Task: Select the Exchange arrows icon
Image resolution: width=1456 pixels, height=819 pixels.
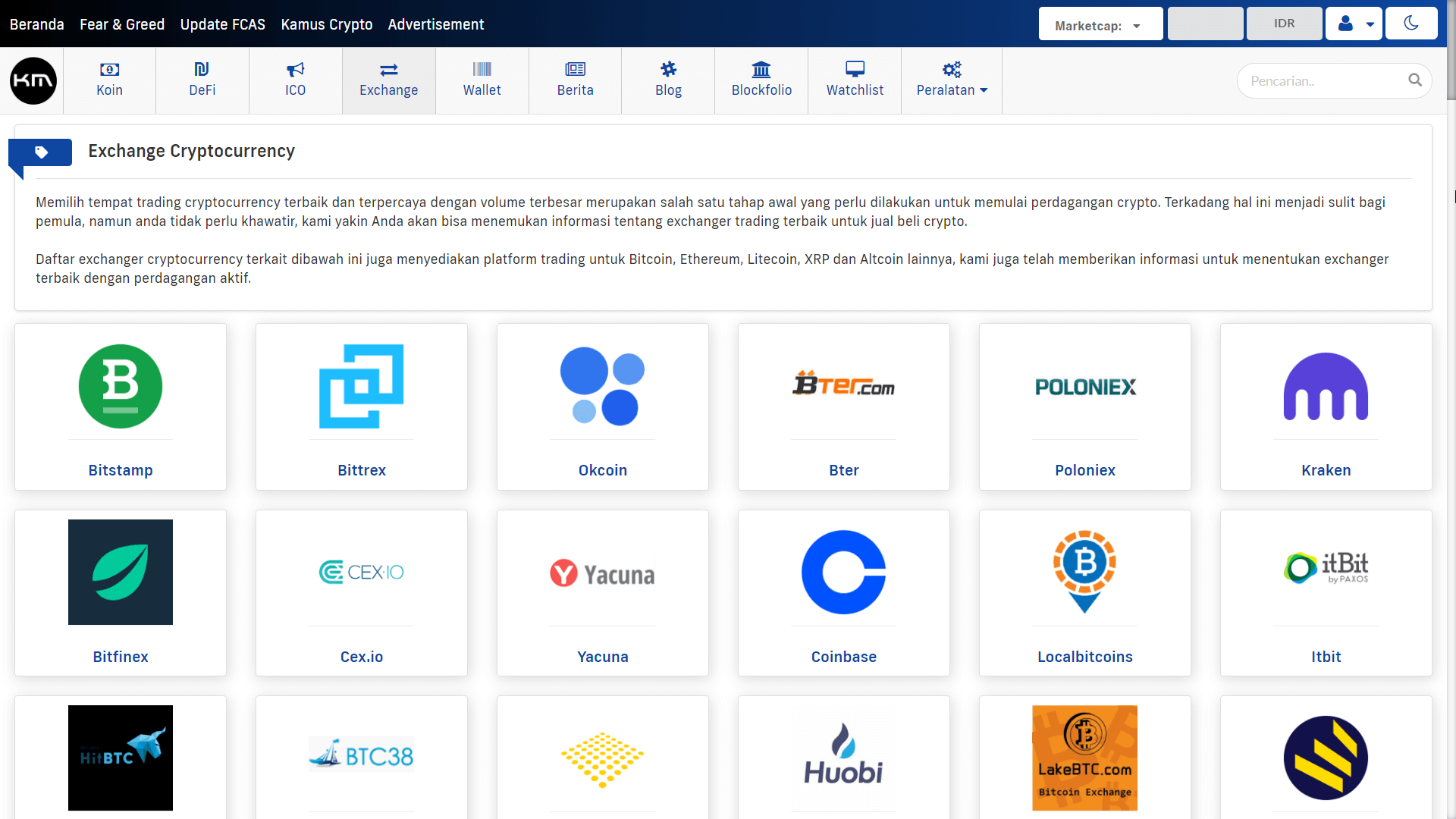Action: click(x=388, y=68)
